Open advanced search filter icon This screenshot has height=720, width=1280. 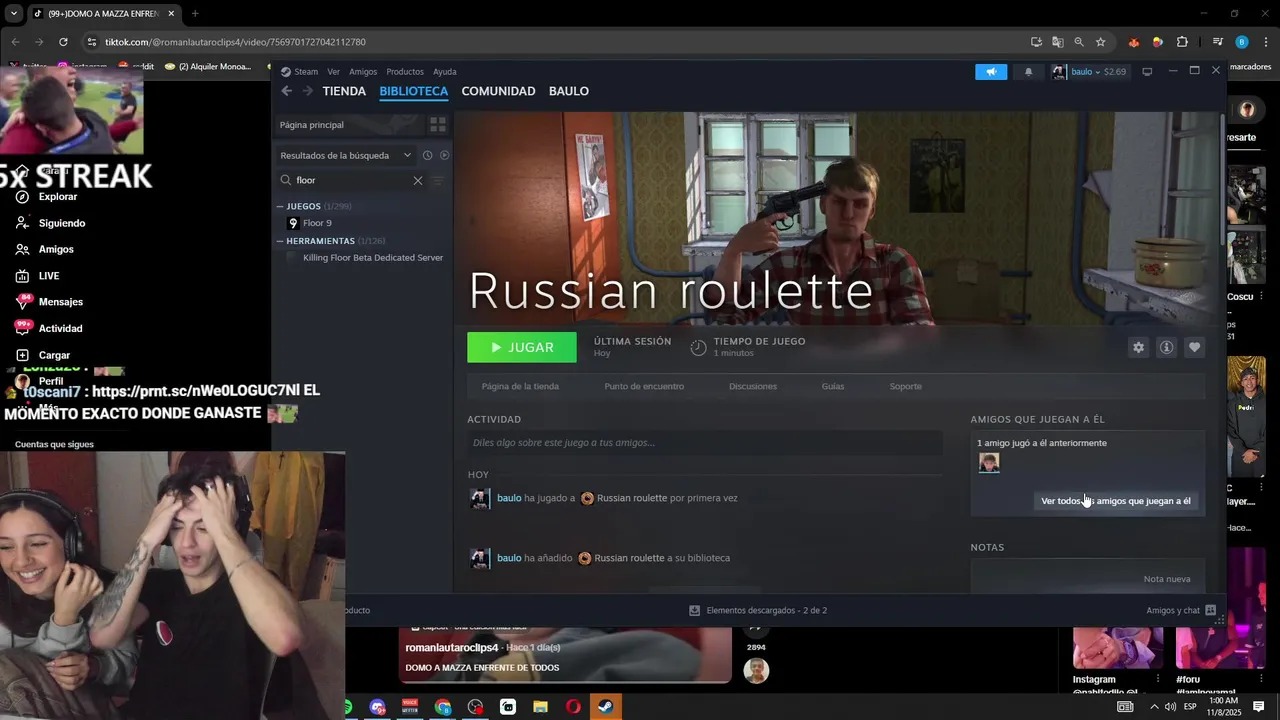click(438, 181)
